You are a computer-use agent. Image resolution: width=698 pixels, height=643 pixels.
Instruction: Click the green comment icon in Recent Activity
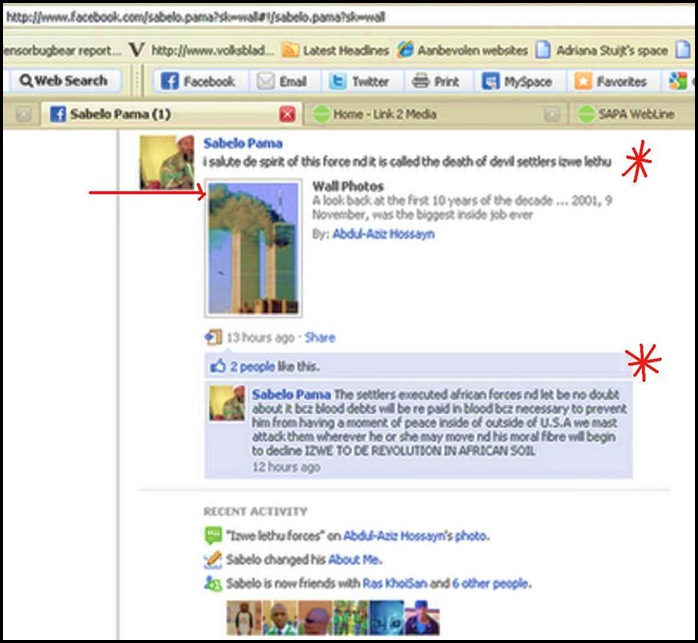click(213, 535)
